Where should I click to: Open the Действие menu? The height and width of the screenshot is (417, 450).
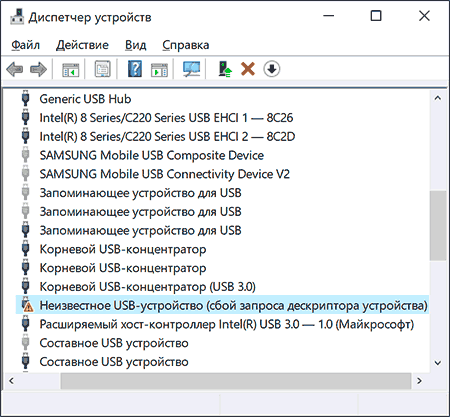coord(82,45)
